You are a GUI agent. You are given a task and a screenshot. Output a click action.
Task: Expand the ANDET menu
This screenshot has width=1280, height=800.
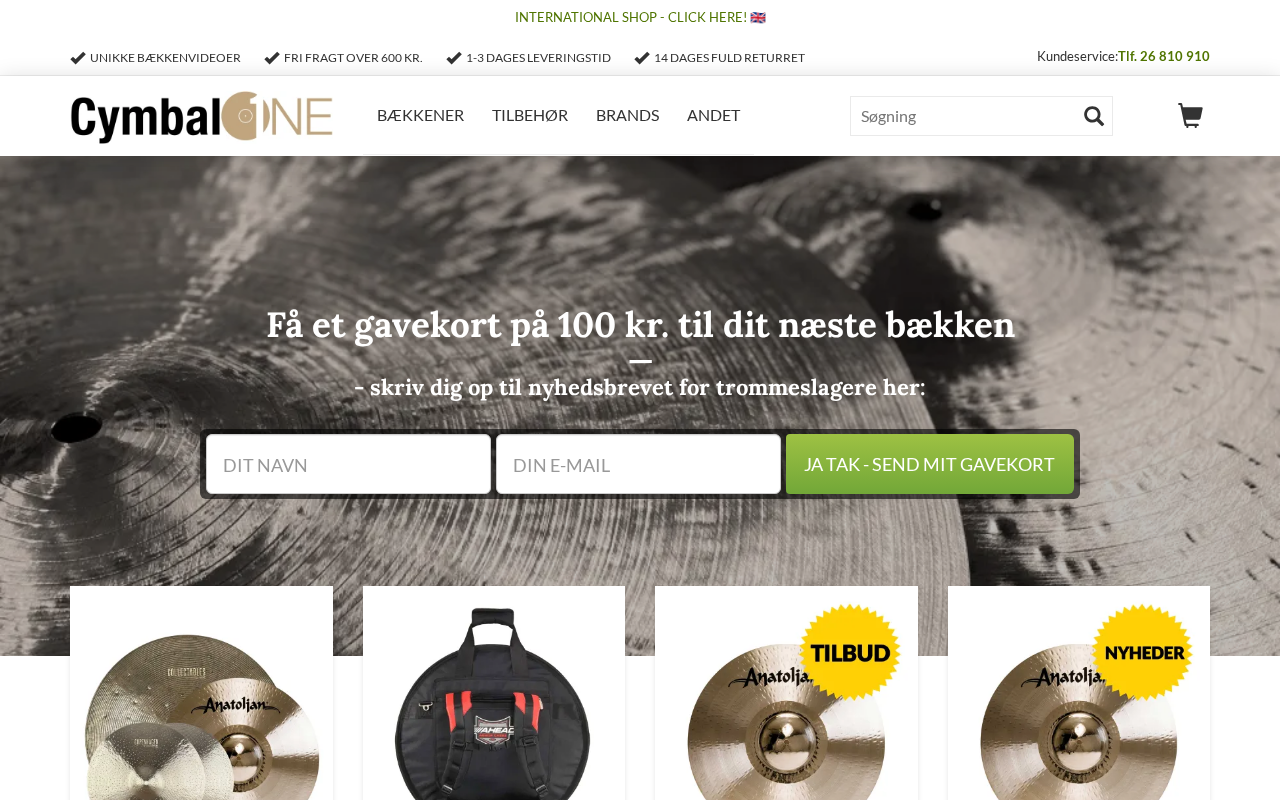(713, 115)
